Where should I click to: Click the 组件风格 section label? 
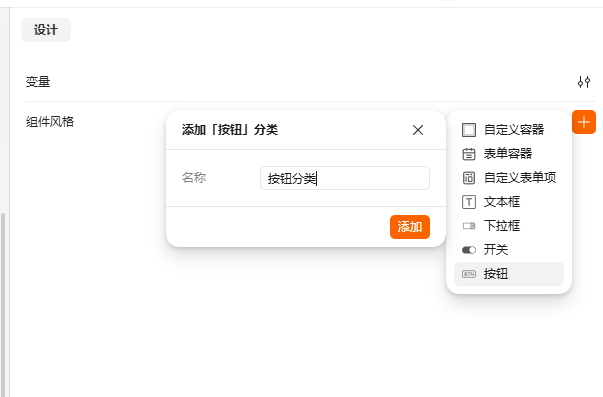[50, 122]
